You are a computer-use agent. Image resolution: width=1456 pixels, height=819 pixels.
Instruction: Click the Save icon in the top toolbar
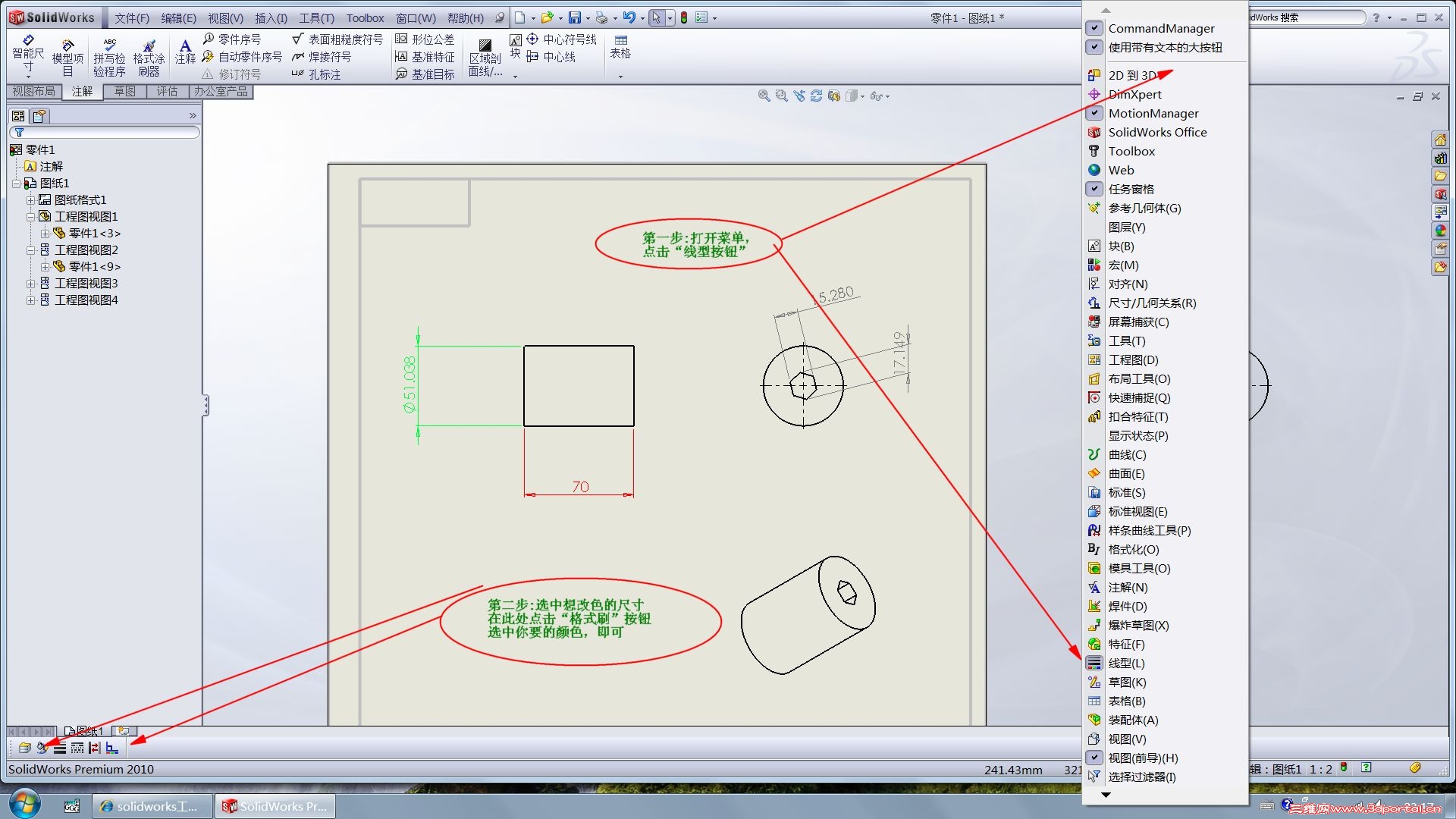[575, 17]
